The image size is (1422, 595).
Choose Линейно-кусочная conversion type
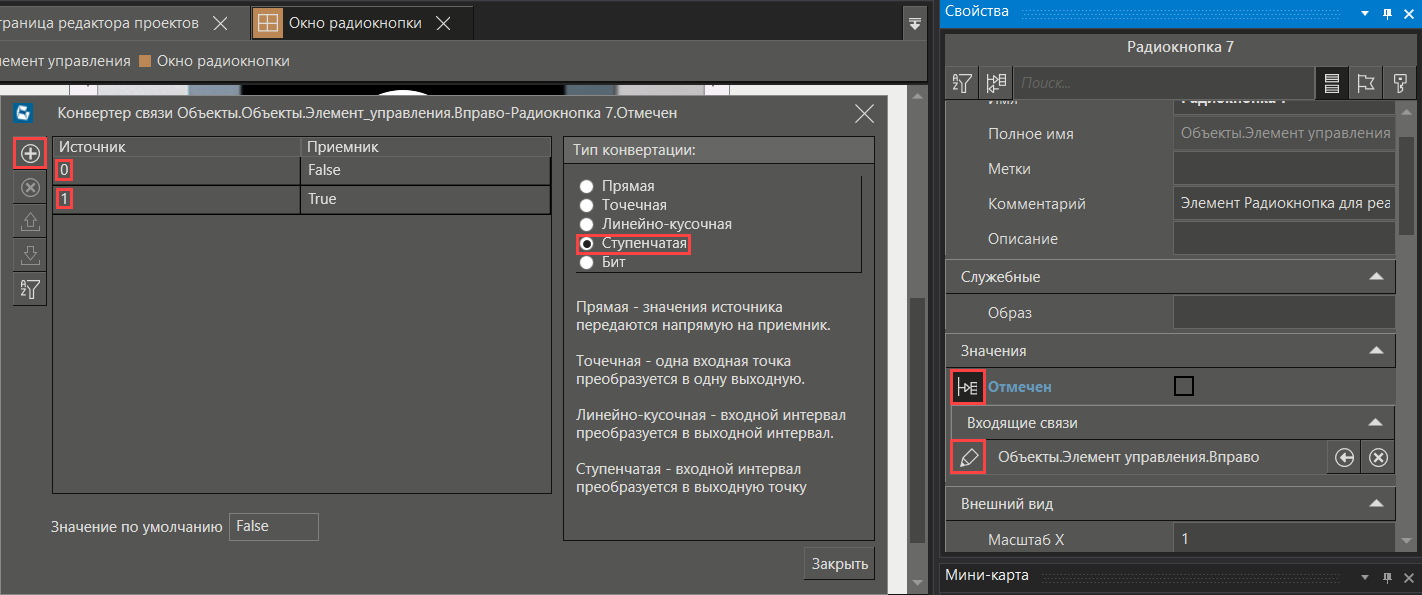587,225
